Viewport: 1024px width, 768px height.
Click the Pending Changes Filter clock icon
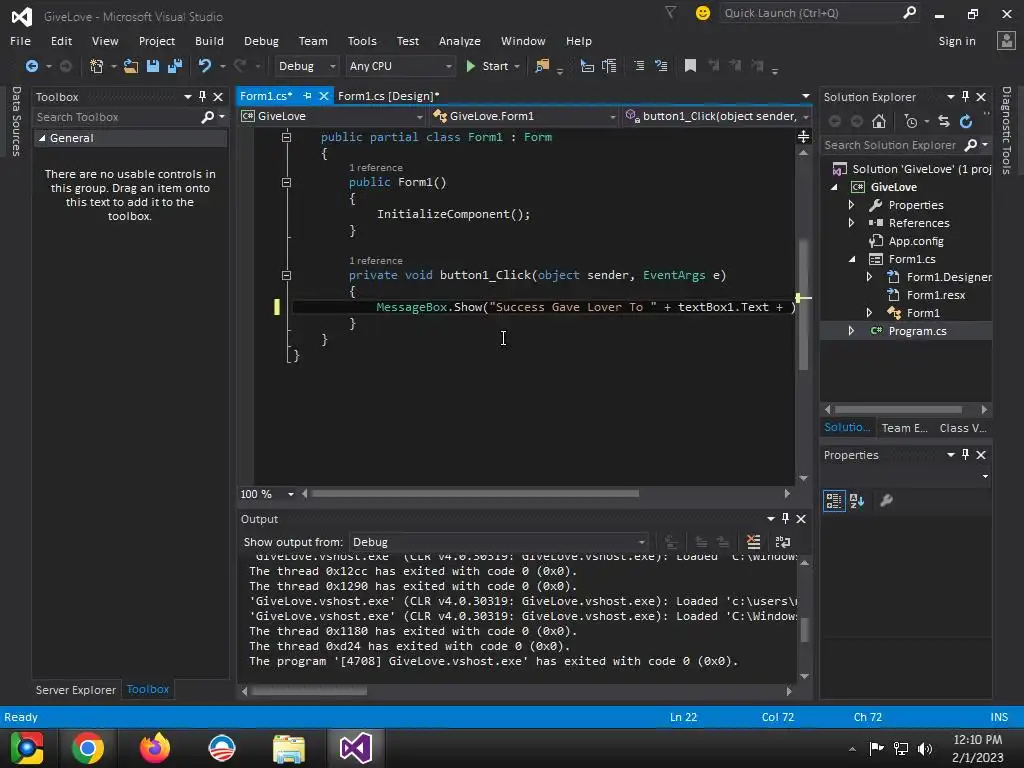pos(912,121)
